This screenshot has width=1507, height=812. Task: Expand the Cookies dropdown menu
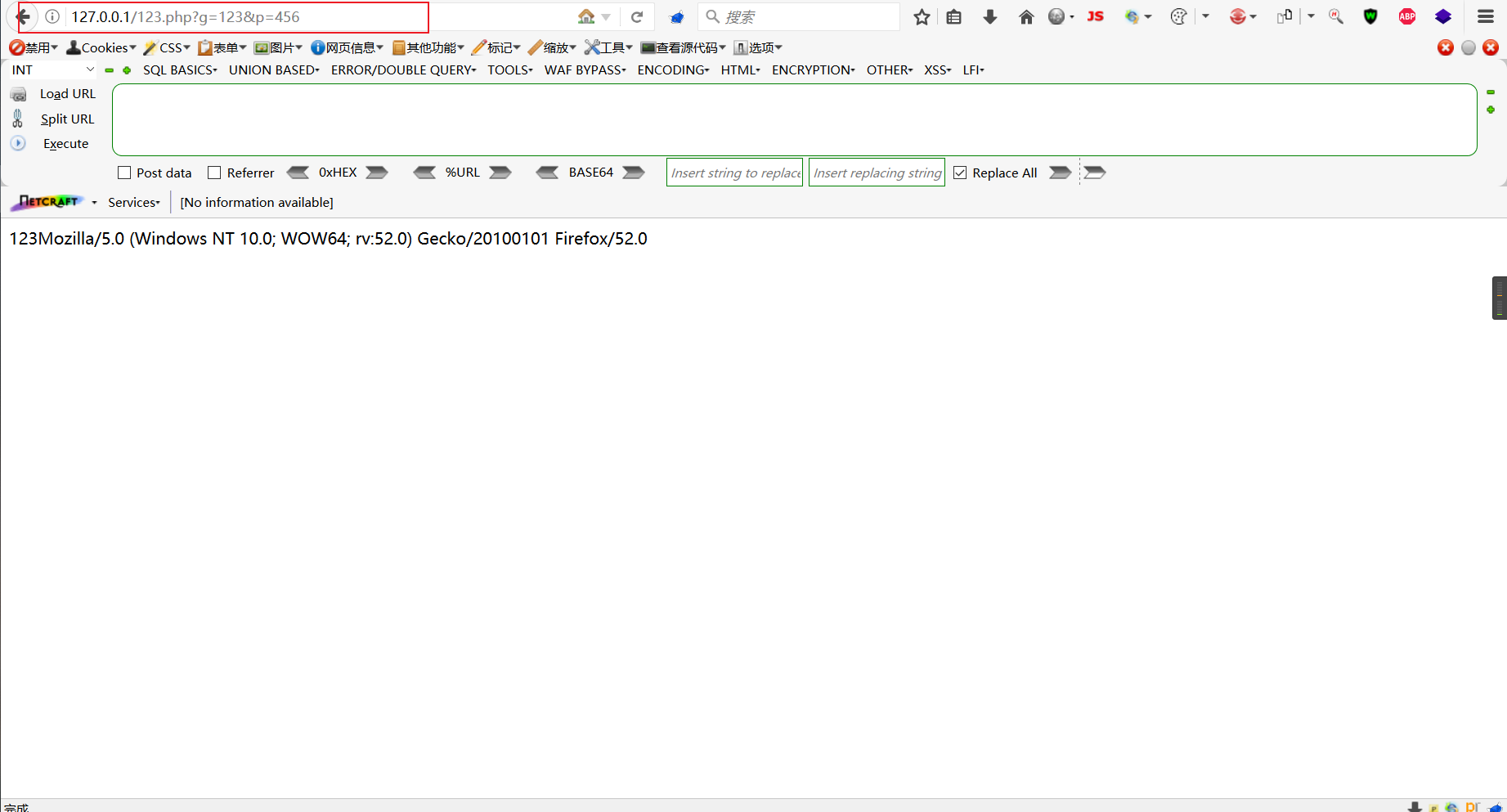tap(101, 47)
